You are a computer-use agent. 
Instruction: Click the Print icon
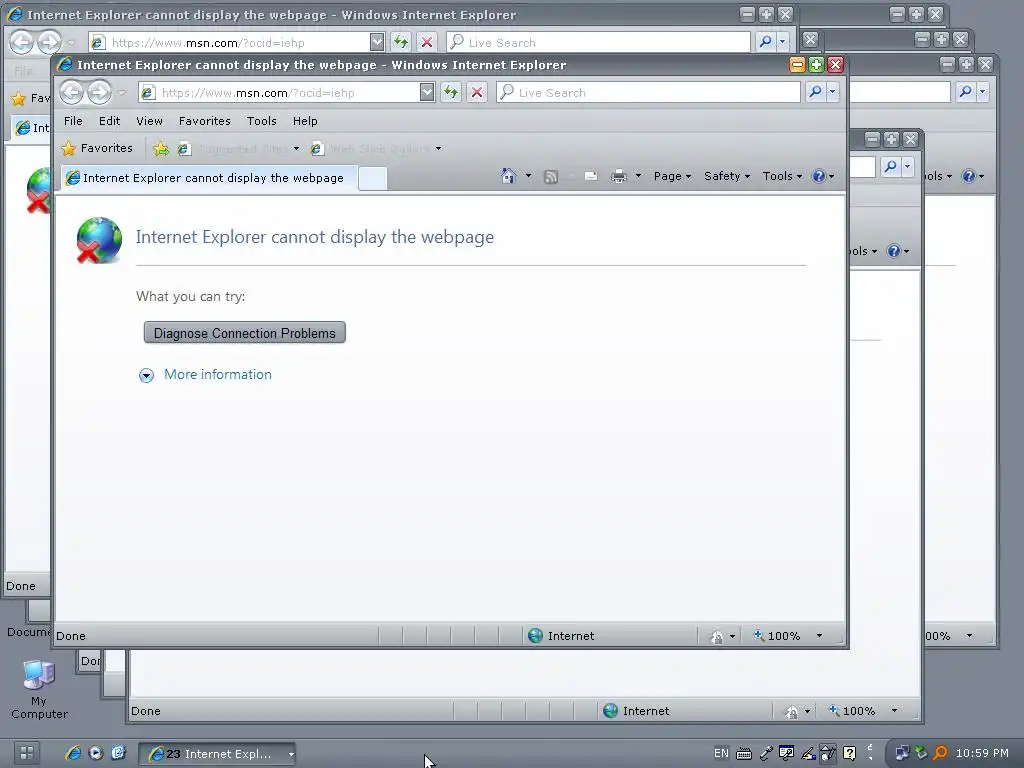(x=618, y=176)
